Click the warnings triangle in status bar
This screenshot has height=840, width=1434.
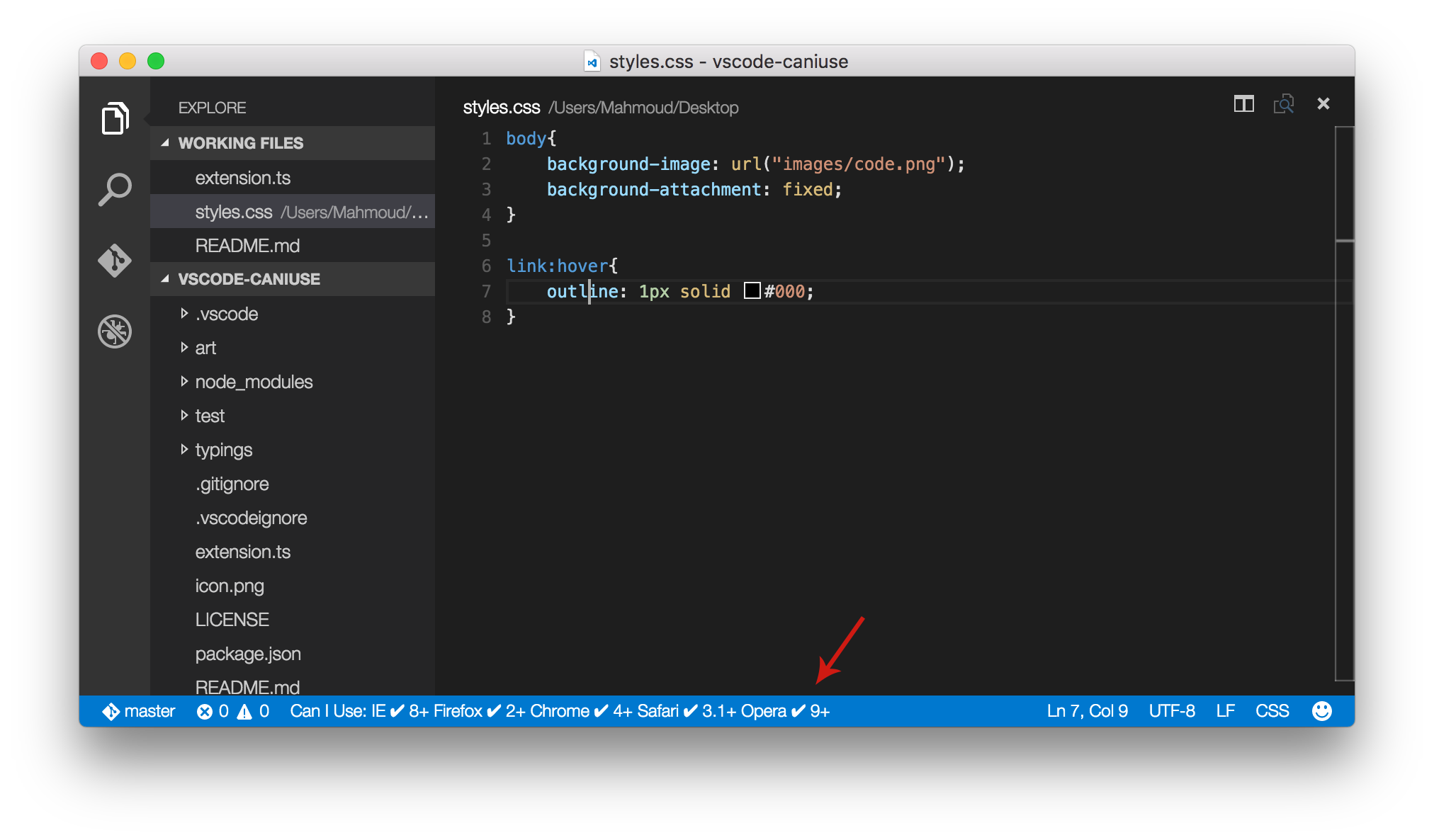tap(245, 712)
